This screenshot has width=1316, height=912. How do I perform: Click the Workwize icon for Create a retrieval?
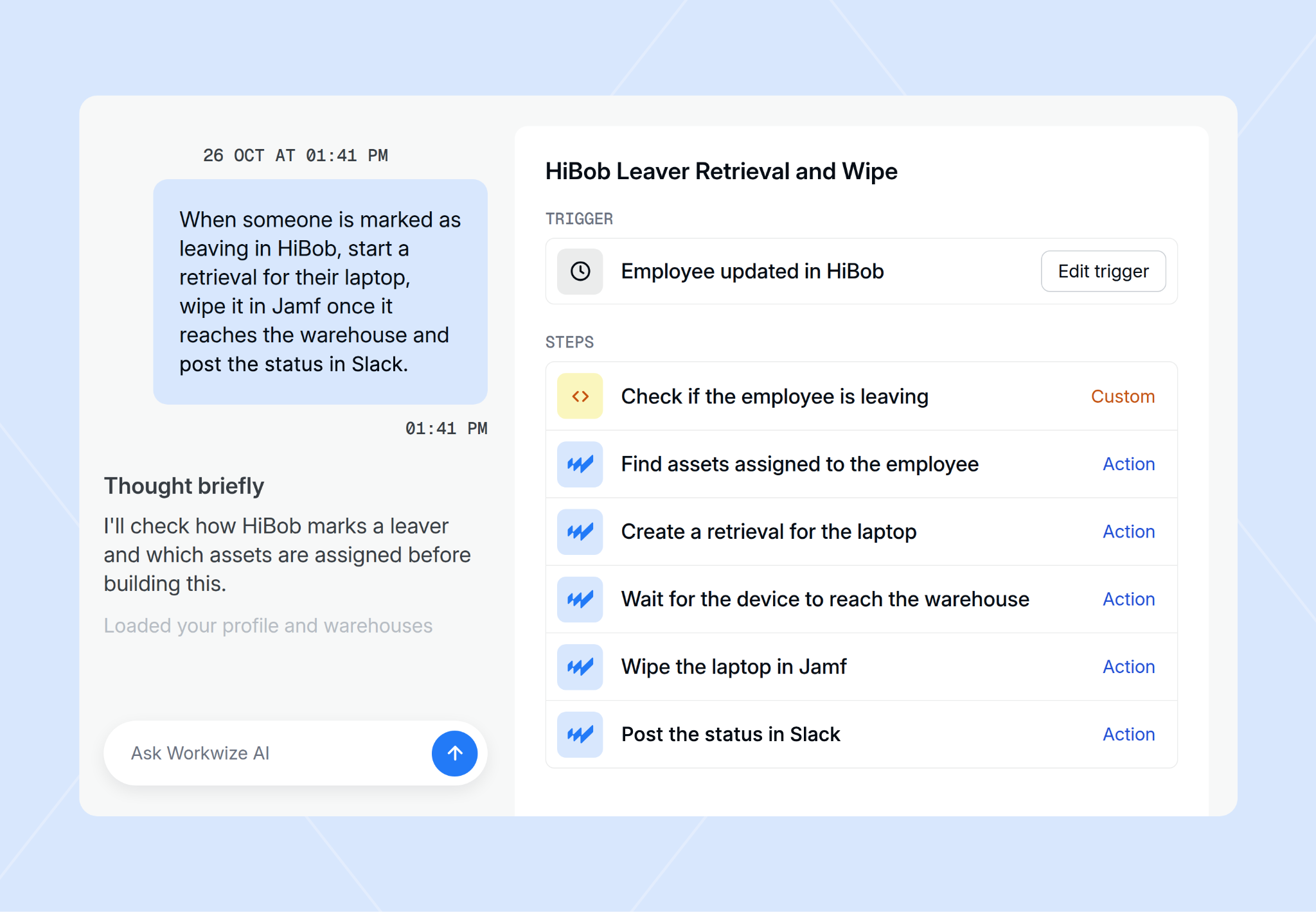click(580, 532)
